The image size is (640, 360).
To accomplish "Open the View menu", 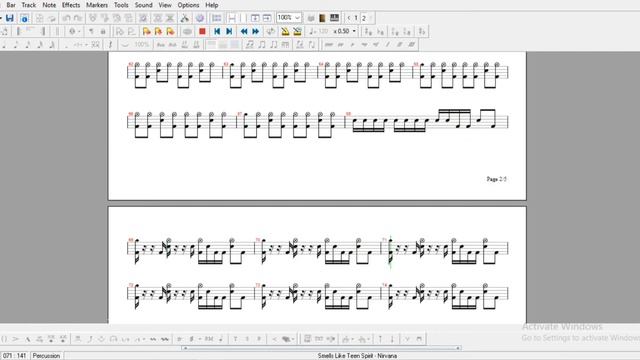I will tap(165, 5).
